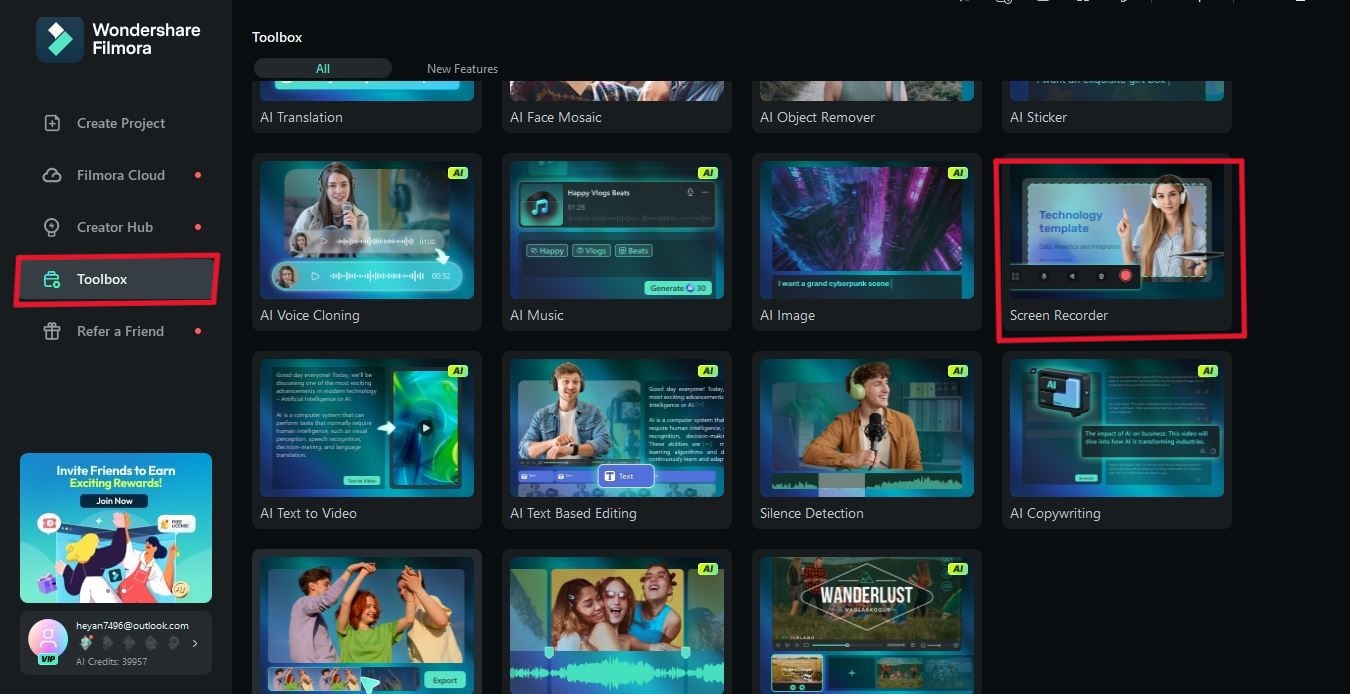Switch to the New Features tab

(x=462, y=69)
